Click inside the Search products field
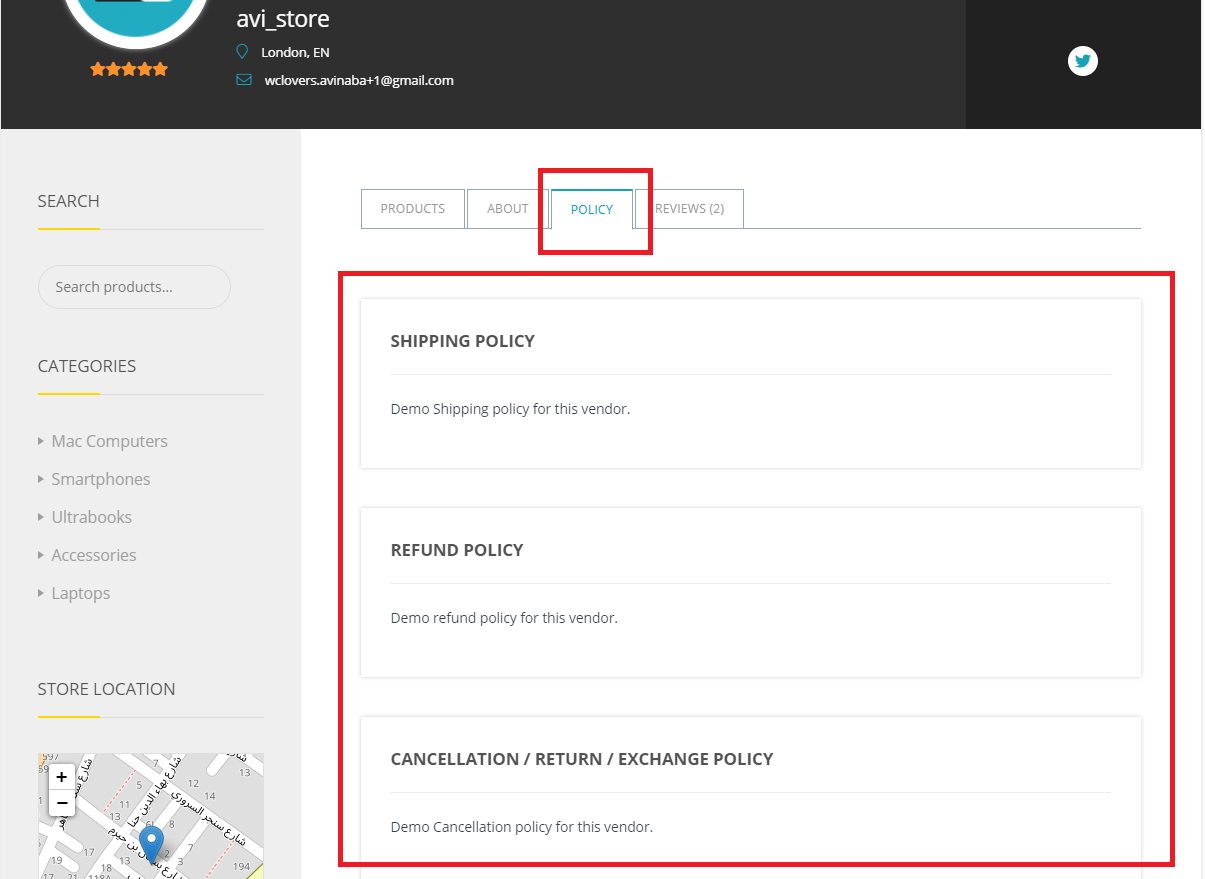 134,287
